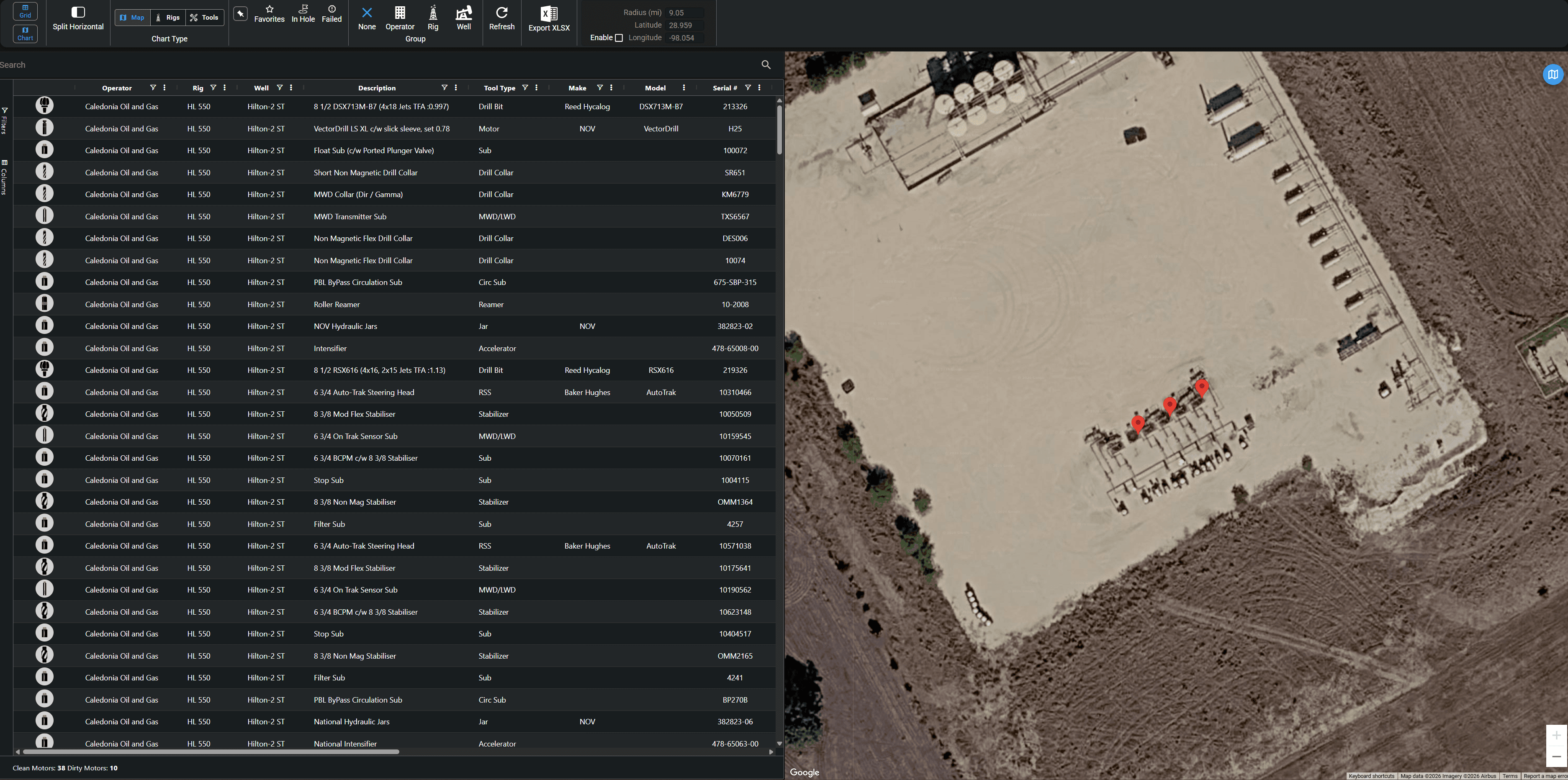
Task: Toggle the Failed tools filter
Action: coord(332,9)
